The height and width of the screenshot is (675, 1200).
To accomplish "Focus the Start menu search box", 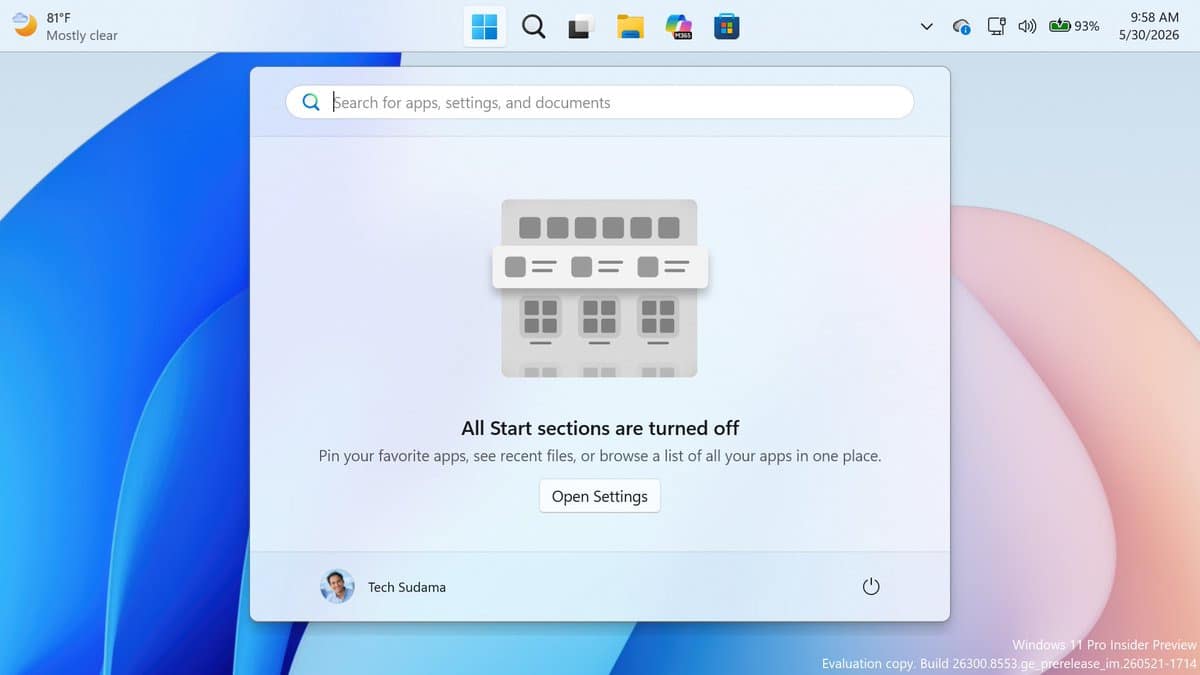I will 600,102.
